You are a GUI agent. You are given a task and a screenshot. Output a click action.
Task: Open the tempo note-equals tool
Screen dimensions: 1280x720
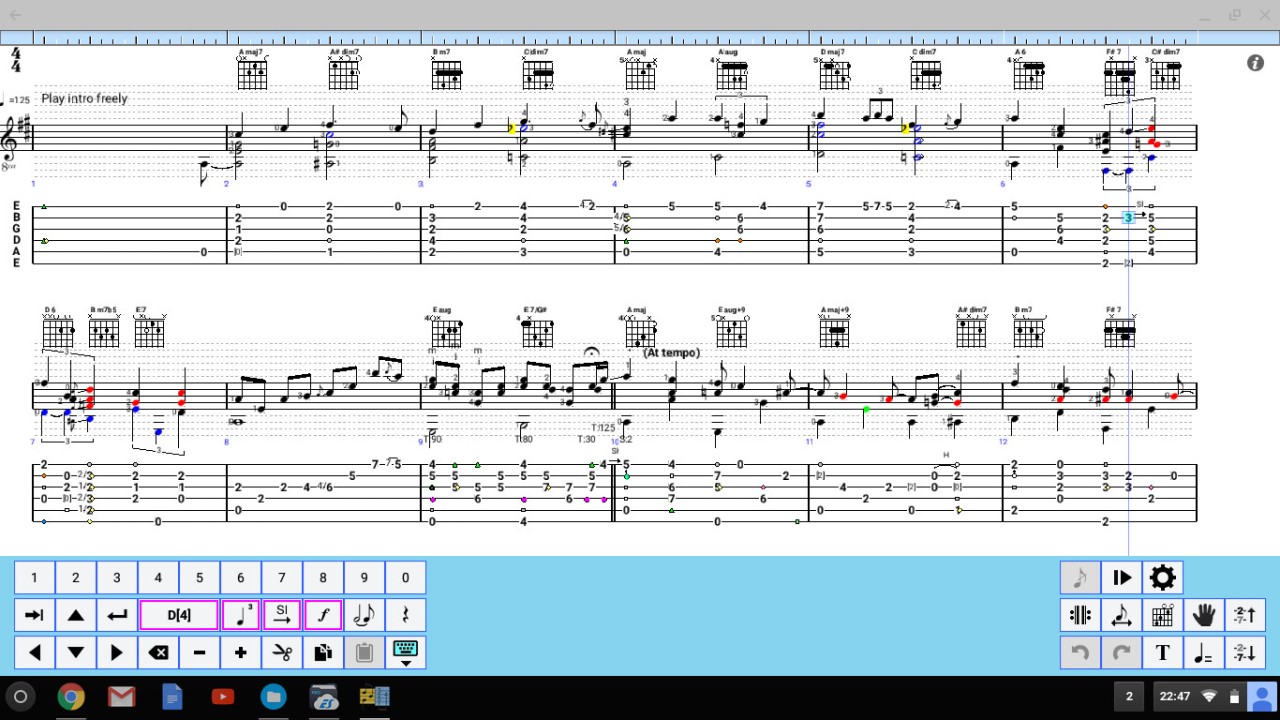click(1203, 653)
